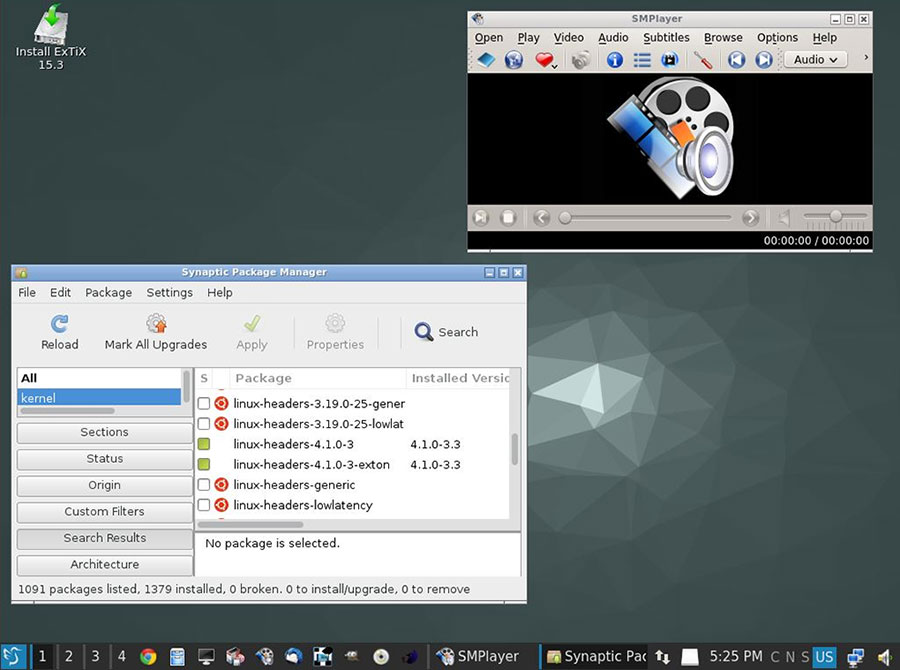Screen dimensions: 900x670
Task: Open the SMPlayer Subtitles menu
Action: click(666, 37)
